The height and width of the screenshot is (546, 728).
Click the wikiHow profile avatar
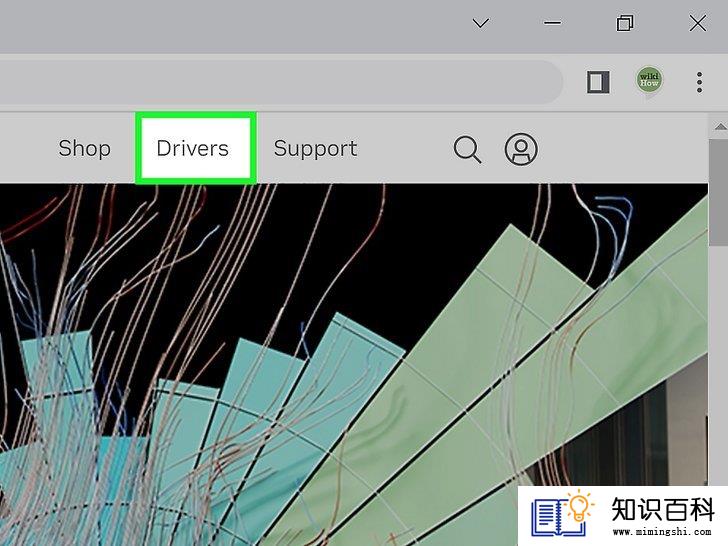tap(649, 81)
